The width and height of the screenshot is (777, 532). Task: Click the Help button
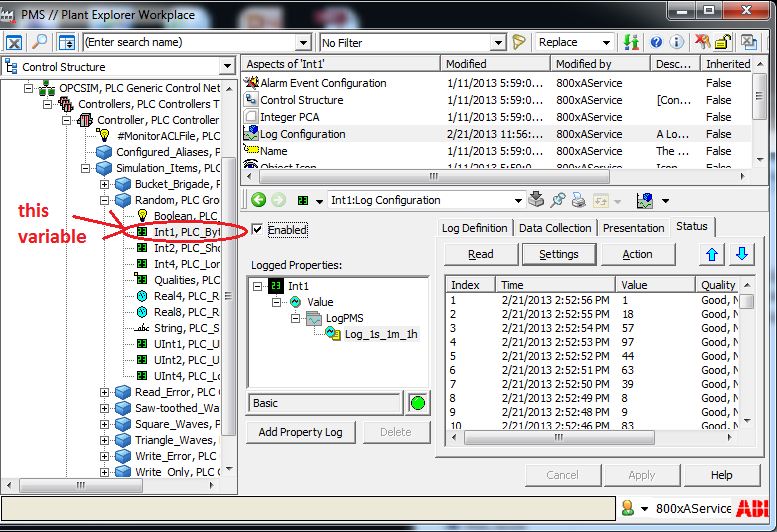point(722,475)
